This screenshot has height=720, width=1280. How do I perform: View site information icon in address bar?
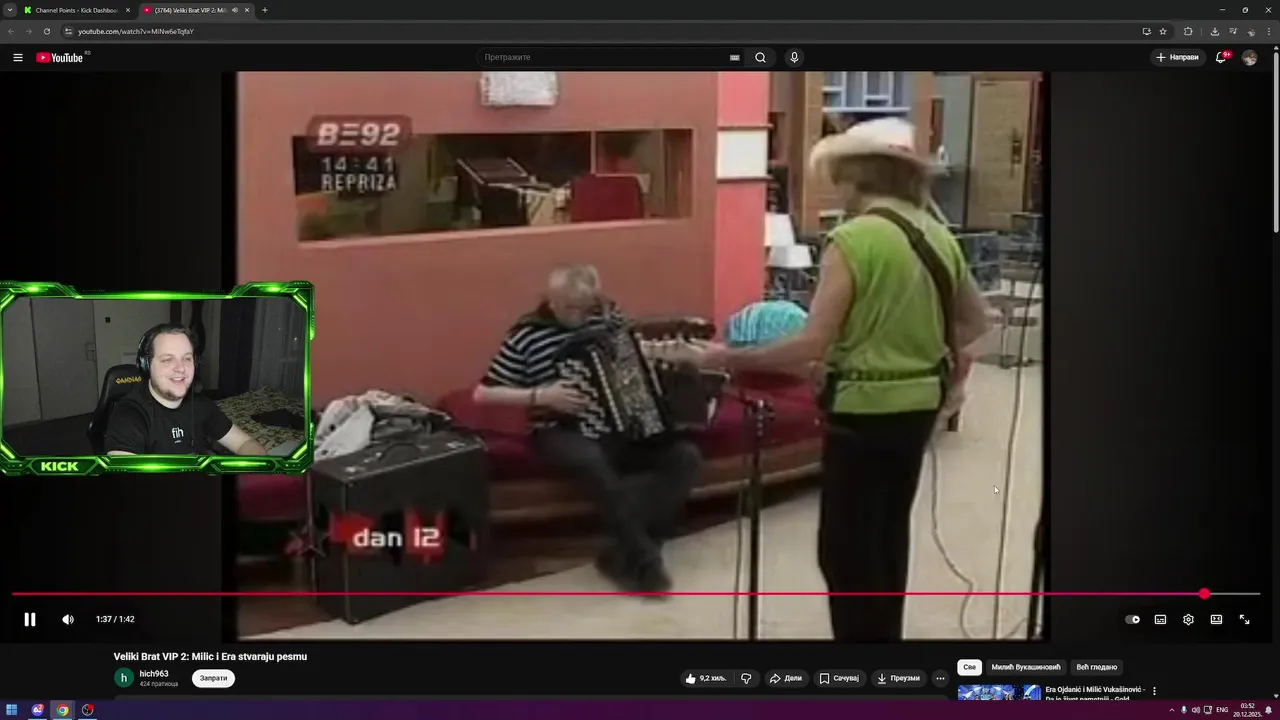(x=68, y=31)
